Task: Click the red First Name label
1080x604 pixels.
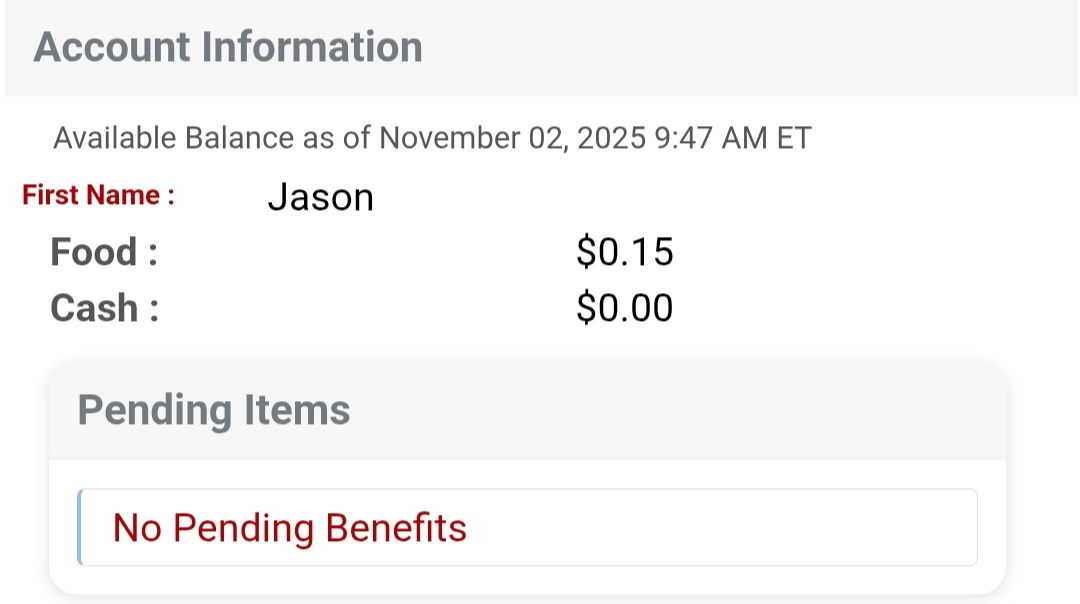Action: (x=98, y=195)
